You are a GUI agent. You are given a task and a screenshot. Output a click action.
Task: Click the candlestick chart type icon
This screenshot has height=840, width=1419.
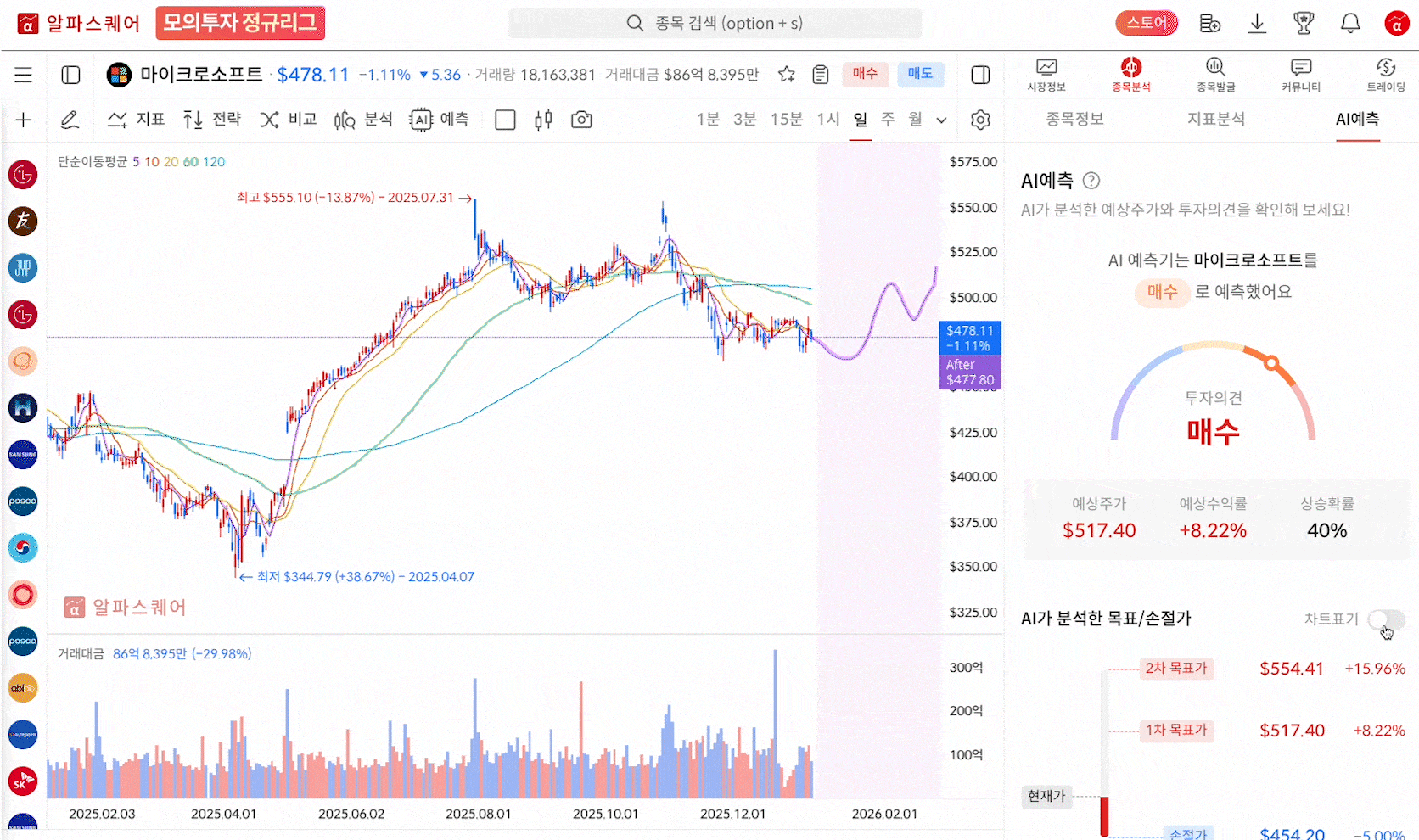point(543,120)
